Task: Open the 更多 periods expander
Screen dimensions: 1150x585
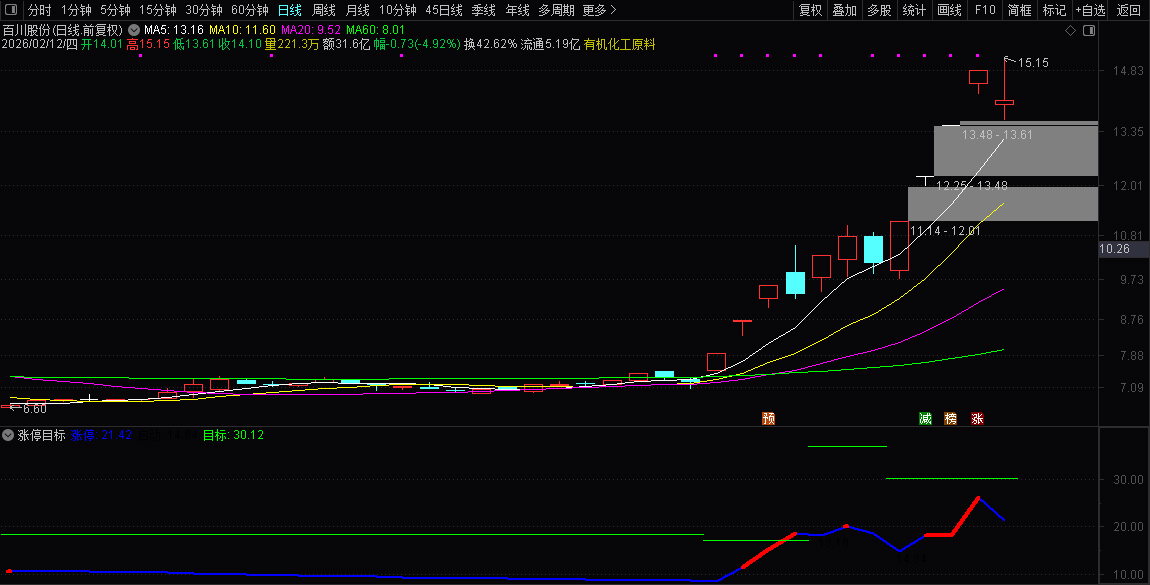Action: [599, 10]
